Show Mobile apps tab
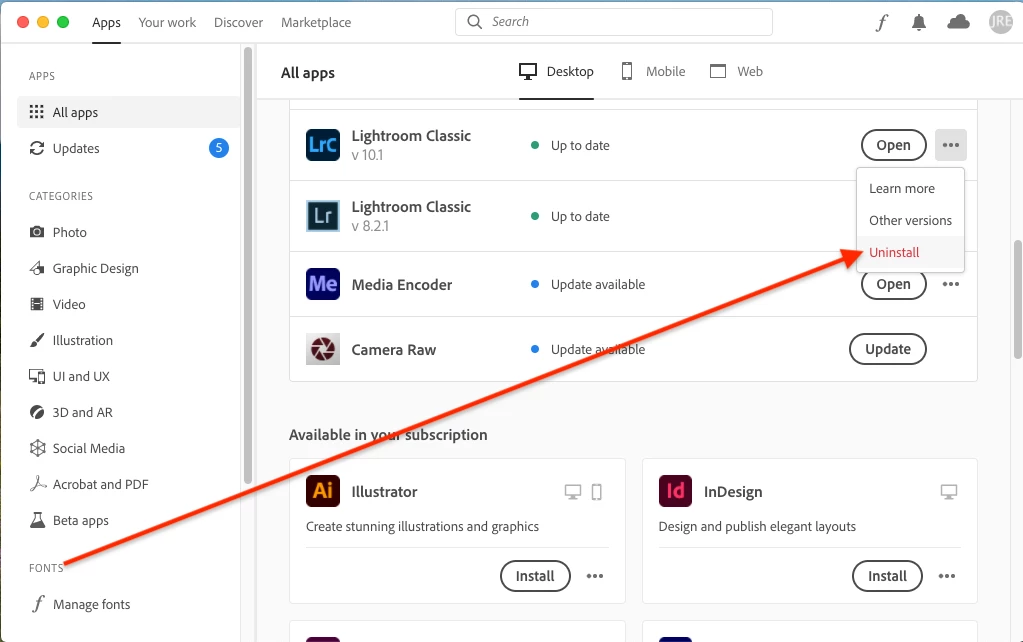This screenshot has height=642, width=1023. click(652, 72)
